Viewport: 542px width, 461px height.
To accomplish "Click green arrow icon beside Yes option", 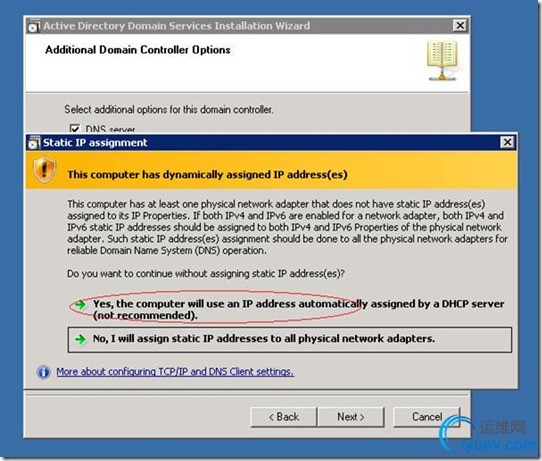I will (x=80, y=305).
